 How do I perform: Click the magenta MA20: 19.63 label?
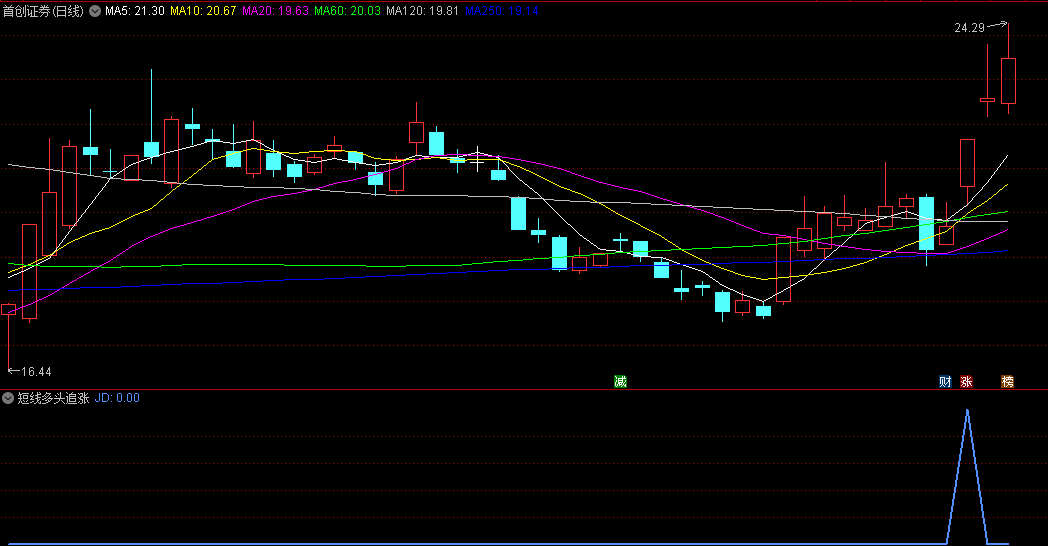(275, 11)
